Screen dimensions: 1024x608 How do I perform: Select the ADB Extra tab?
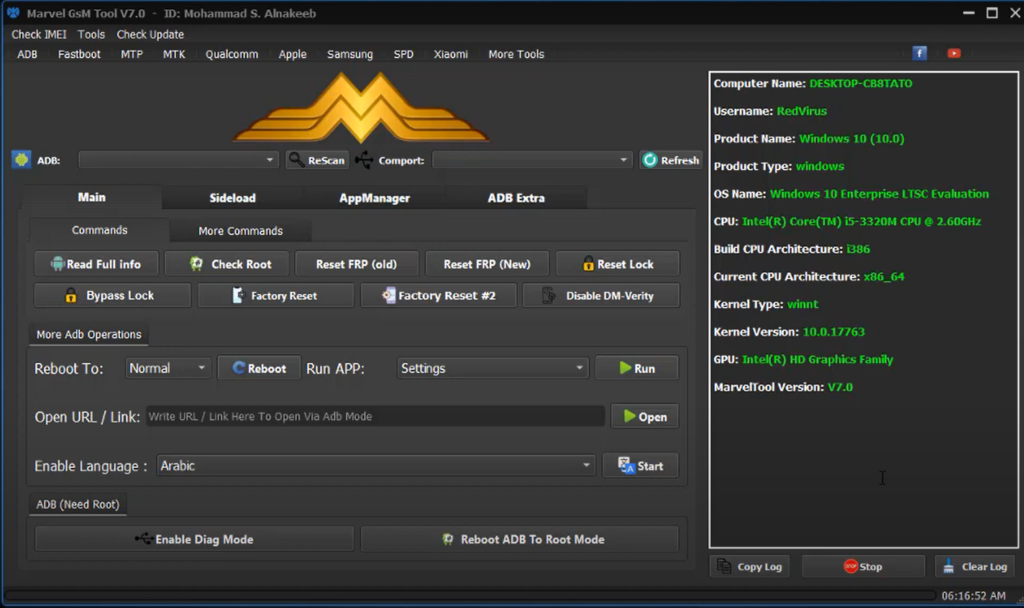click(x=516, y=198)
